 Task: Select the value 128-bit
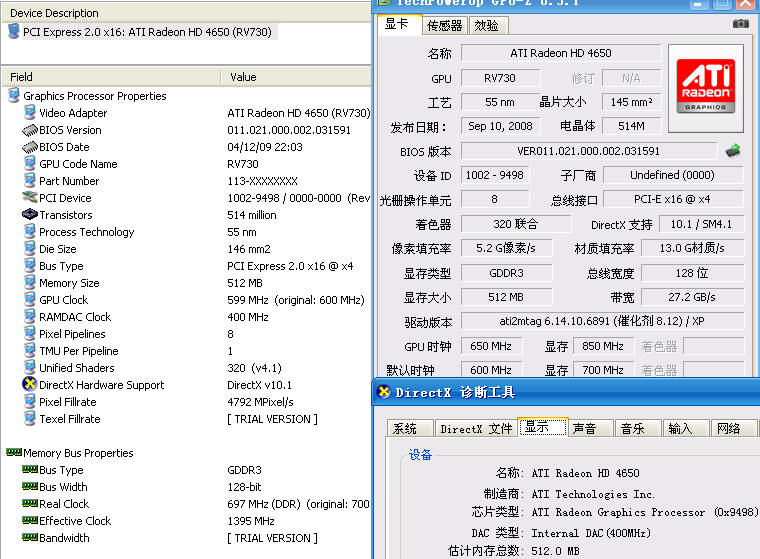click(244, 487)
